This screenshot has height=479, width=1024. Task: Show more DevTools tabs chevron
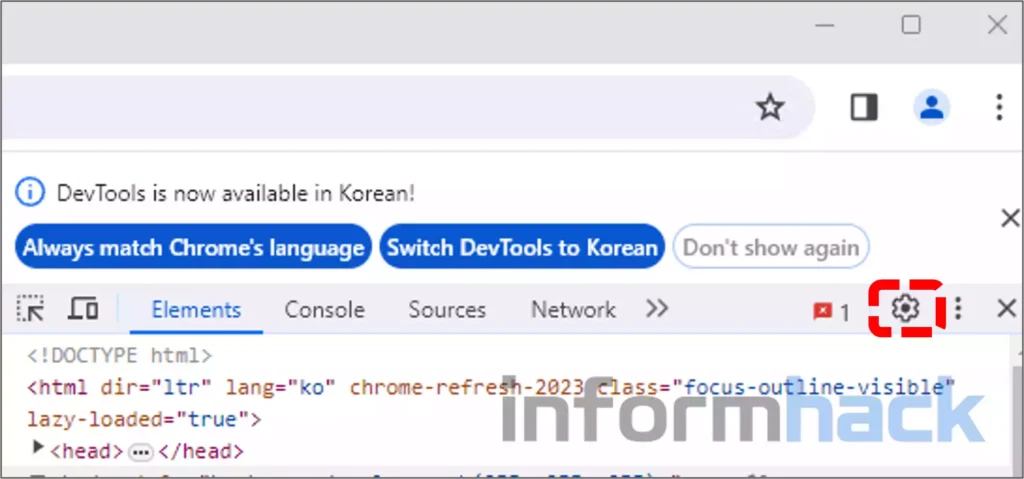tap(656, 308)
